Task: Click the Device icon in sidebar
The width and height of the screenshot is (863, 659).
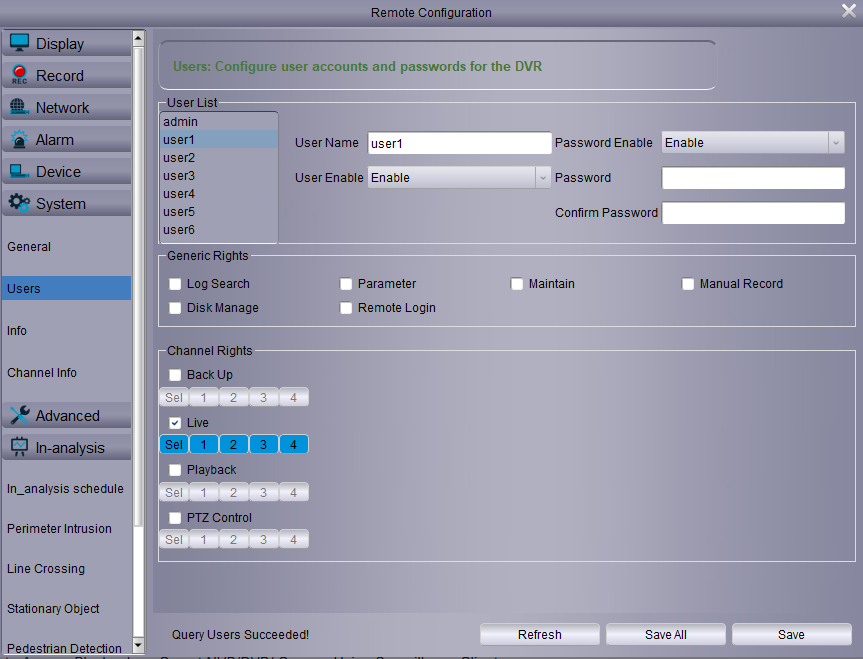Action: click(x=19, y=171)
